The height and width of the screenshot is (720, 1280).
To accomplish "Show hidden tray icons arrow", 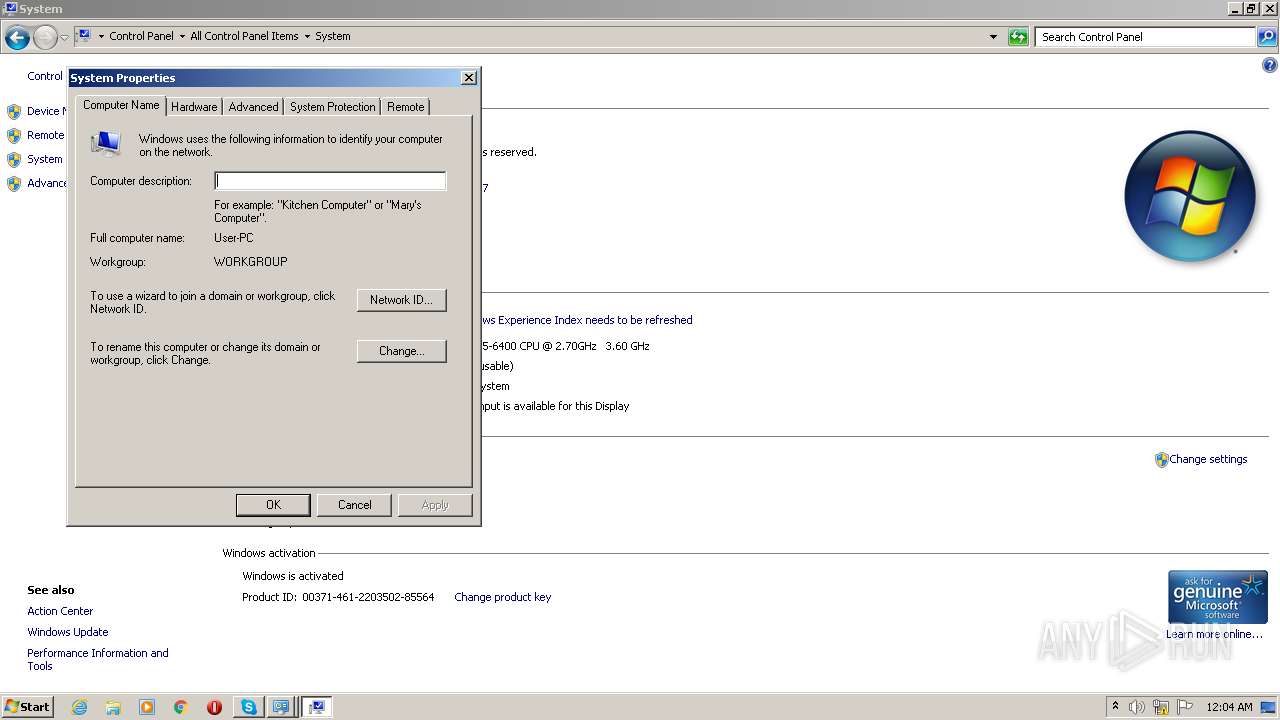I will [x=1115, y=706].
